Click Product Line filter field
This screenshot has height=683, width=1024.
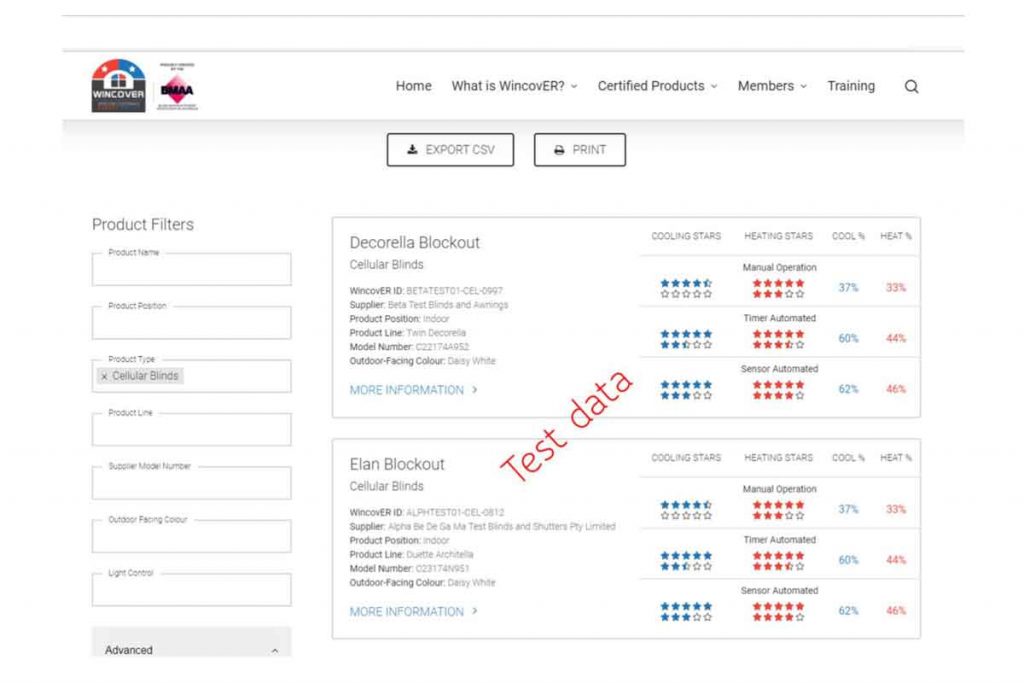[191, 430]
